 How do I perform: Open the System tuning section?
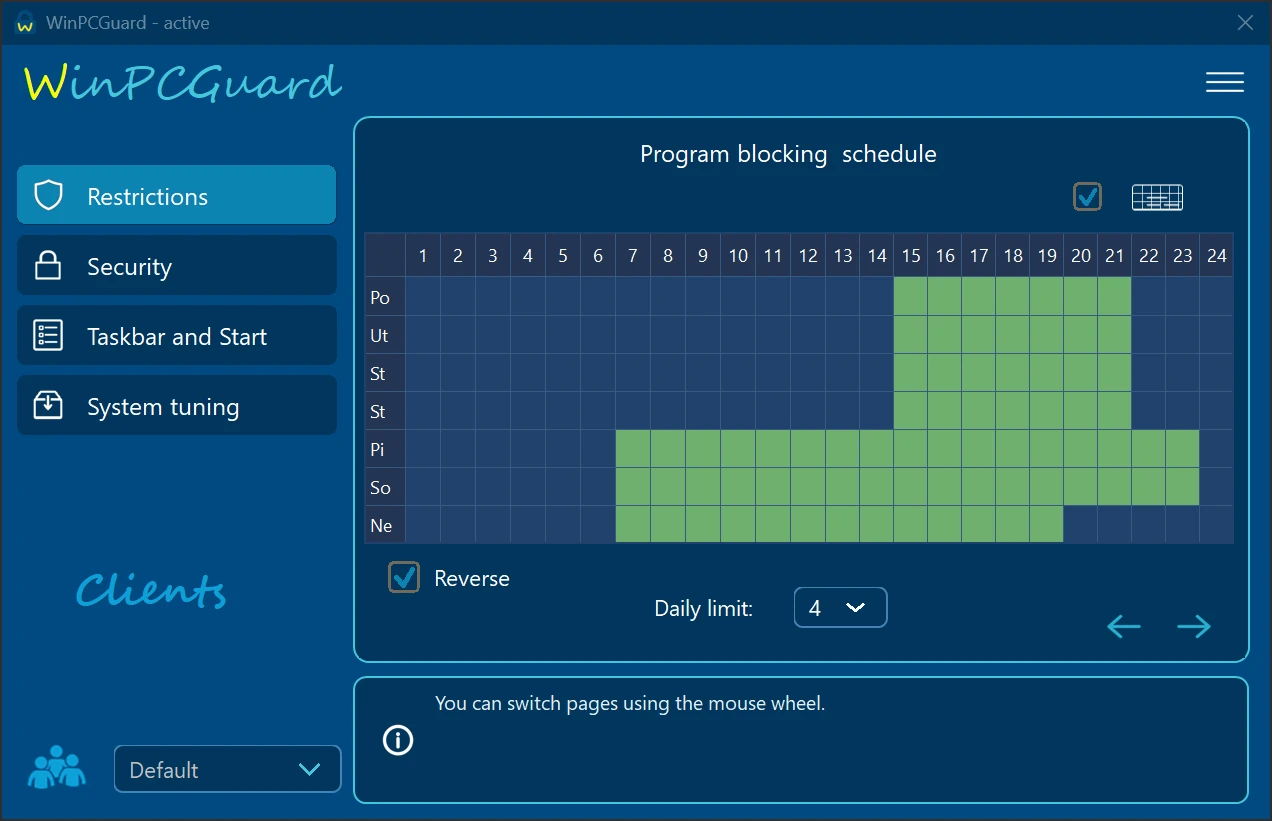(176, 405)
